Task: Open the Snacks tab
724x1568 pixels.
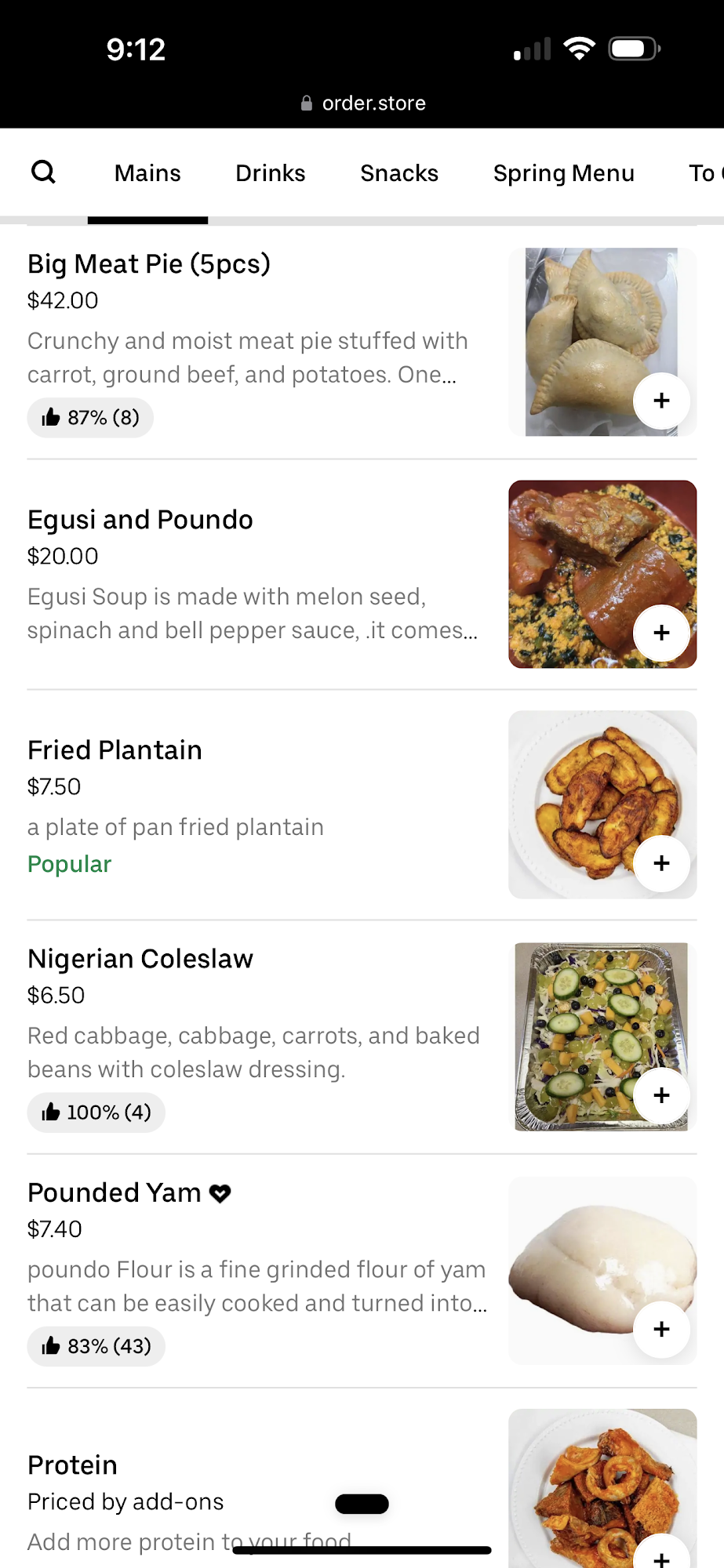Action: pos(399,173)
